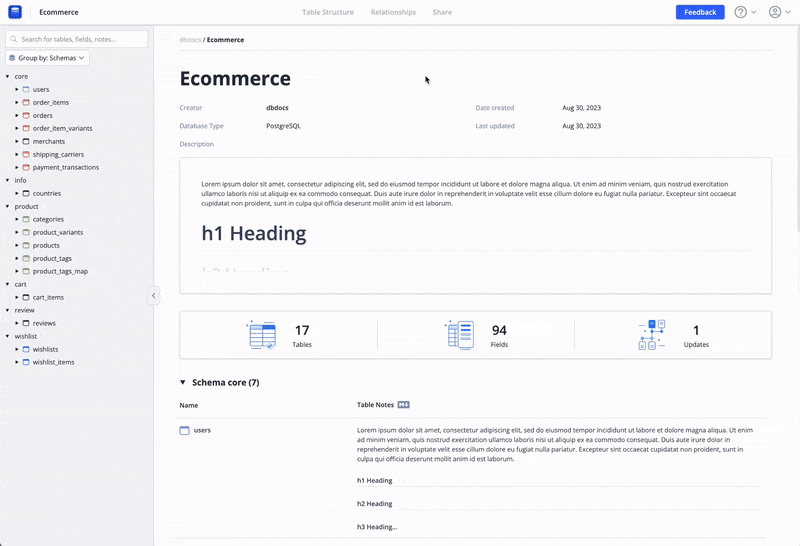Click the page vertical scrollbar
This screenshot has height=546, width=800.
click(796, 130)
